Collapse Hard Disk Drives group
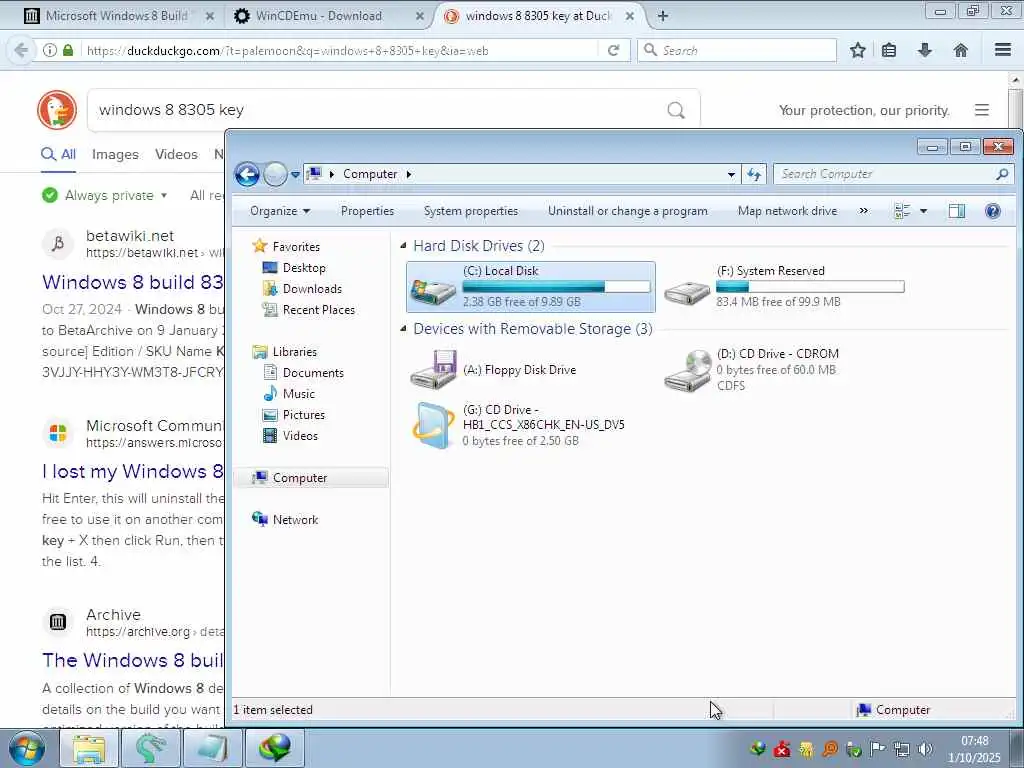The image size is (1024, 768). (404, 246)
